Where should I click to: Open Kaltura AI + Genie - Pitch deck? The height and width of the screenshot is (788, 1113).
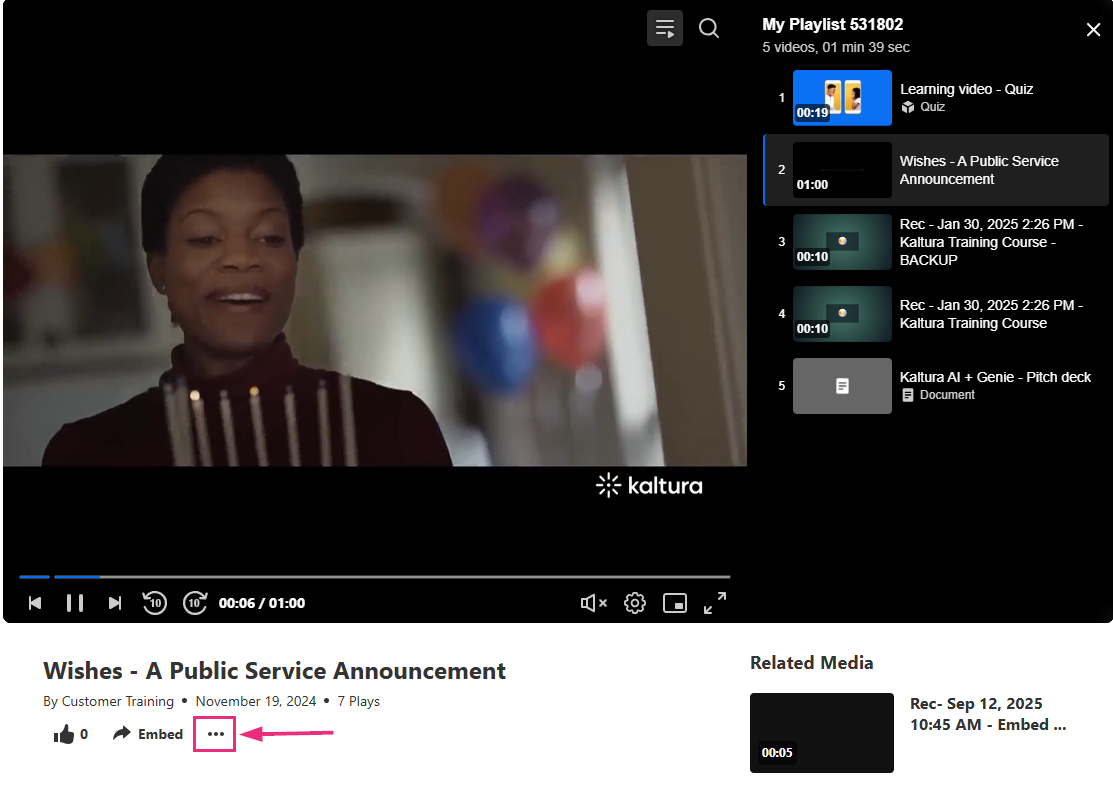coord(936,385)
